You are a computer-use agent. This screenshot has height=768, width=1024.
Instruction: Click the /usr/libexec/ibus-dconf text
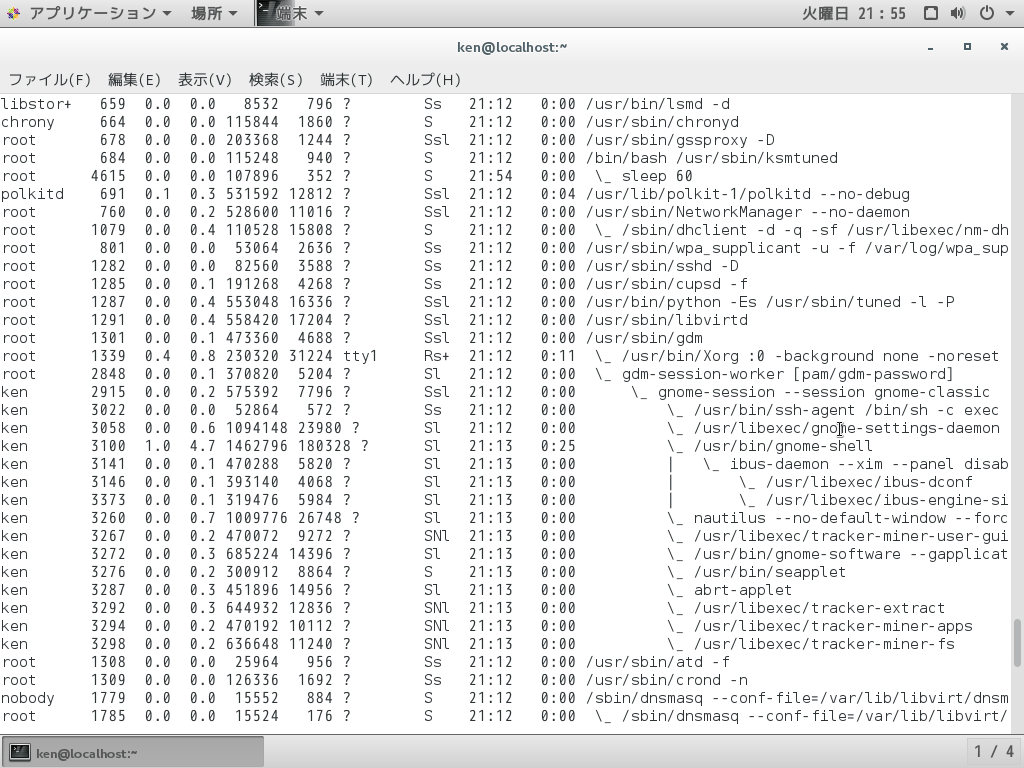(x=869, y=482)
